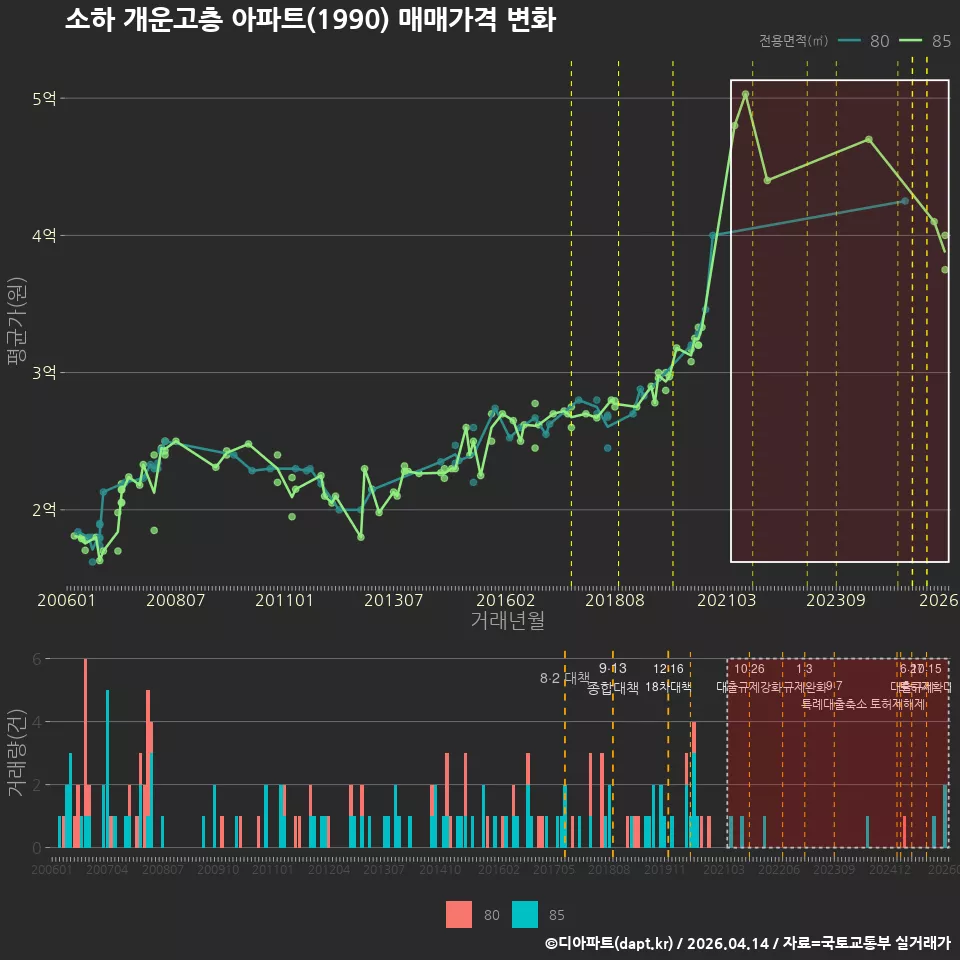Click '201204' on the volume chart x-axis
The image size is (960, 960).
pyautogui.click(x=329, y=869)
